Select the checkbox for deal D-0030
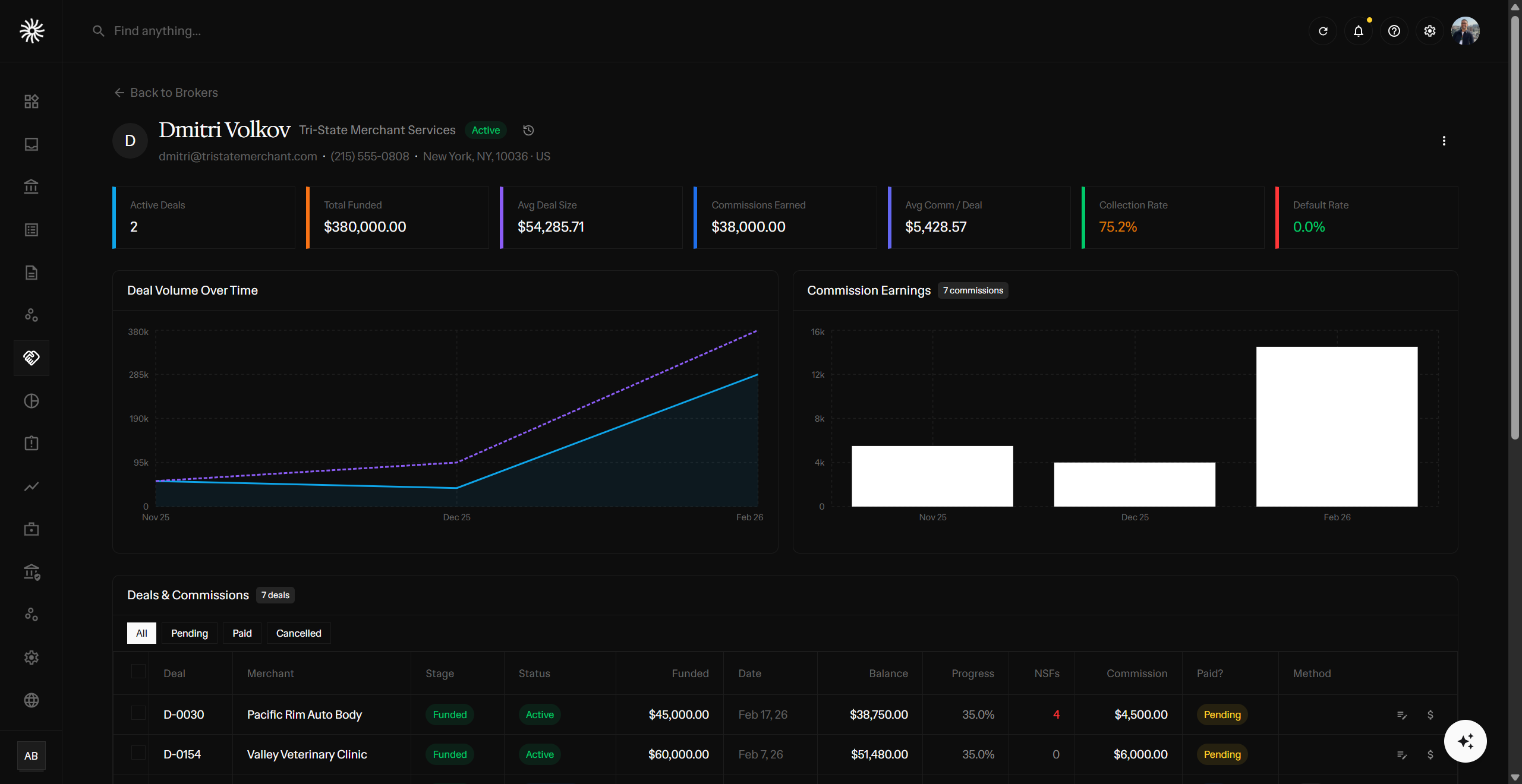 tap(138, 715)
